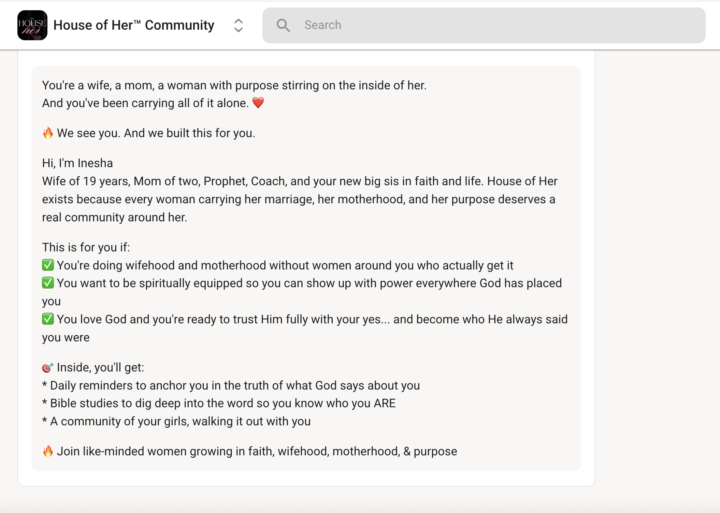Click the "Hi, I'm Inesha" line
This screenshot has height=513, width=720.
click(x=78, y=163)
